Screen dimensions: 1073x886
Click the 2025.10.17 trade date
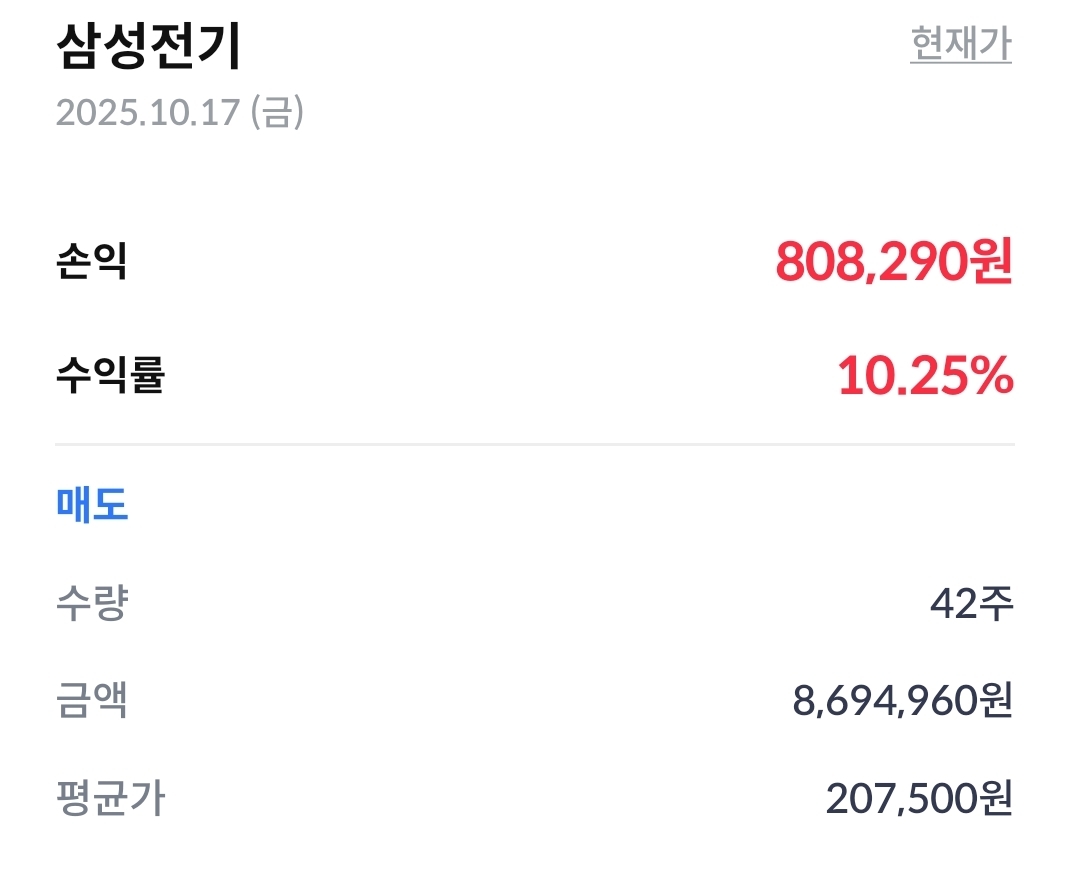148,112
